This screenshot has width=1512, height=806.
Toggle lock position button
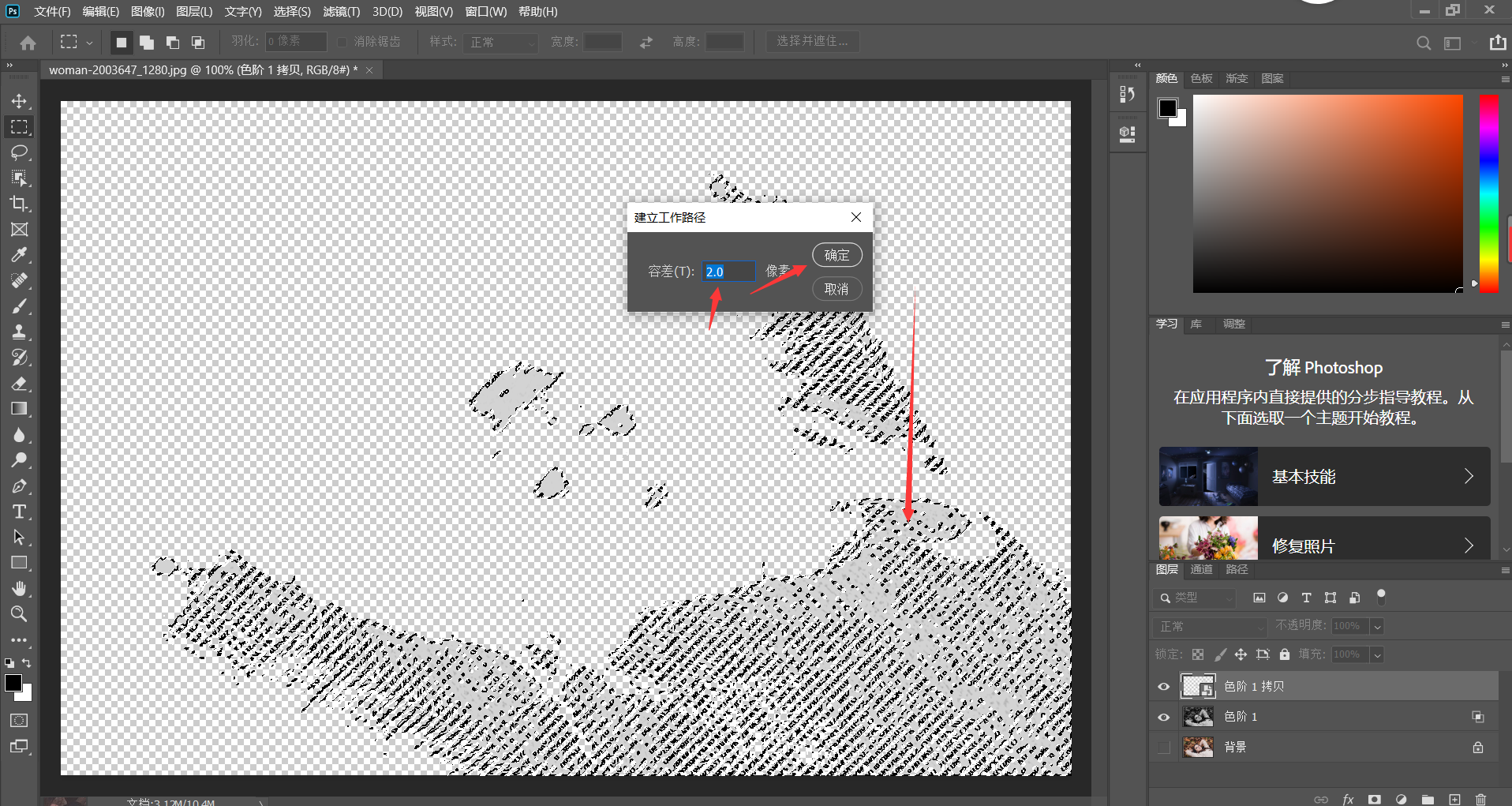click(1241, 654)
